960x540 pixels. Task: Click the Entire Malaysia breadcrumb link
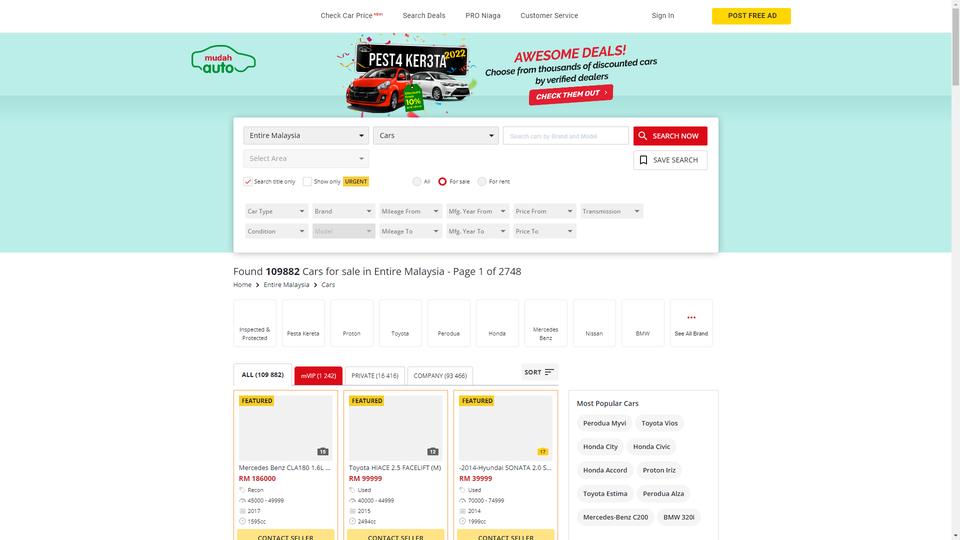click(x=286, y=285)
